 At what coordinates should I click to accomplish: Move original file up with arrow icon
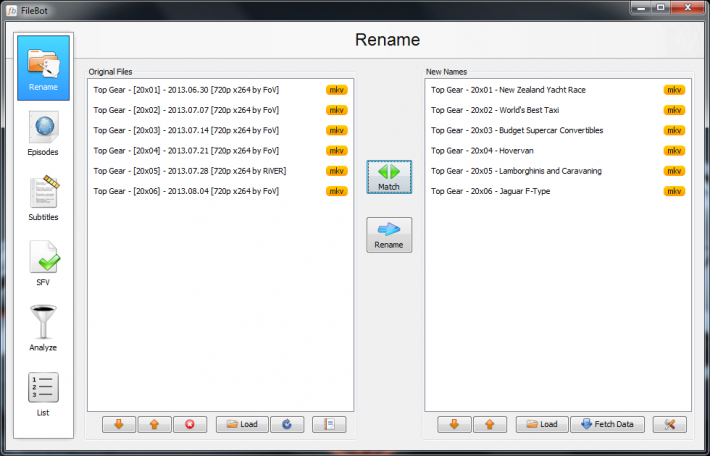154,424
